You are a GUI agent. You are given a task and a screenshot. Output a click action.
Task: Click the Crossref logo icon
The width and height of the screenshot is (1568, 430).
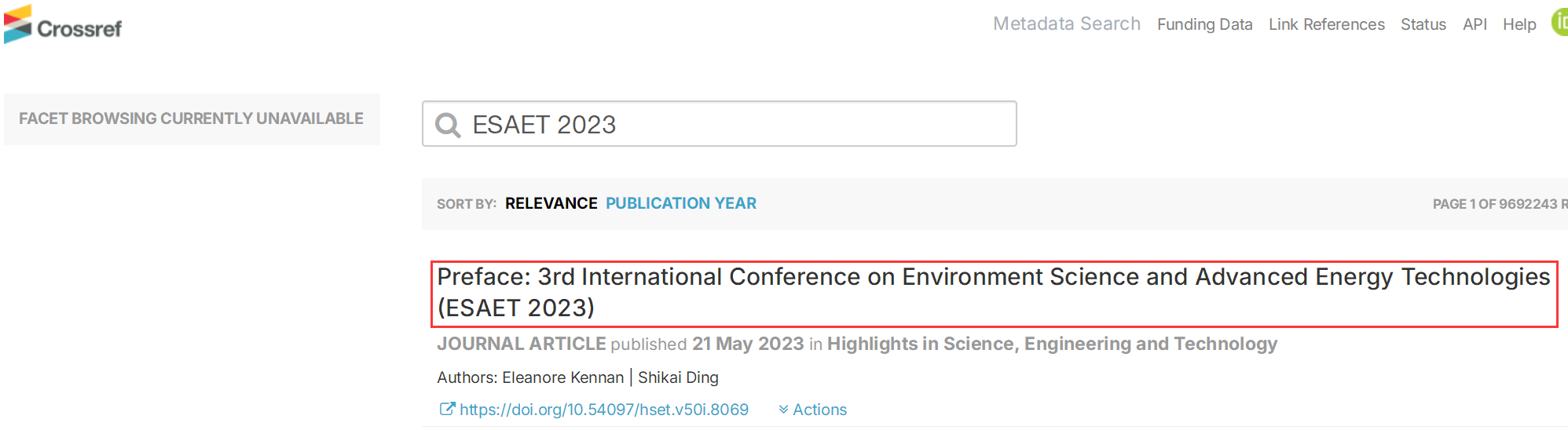click(x=17, y=24)
